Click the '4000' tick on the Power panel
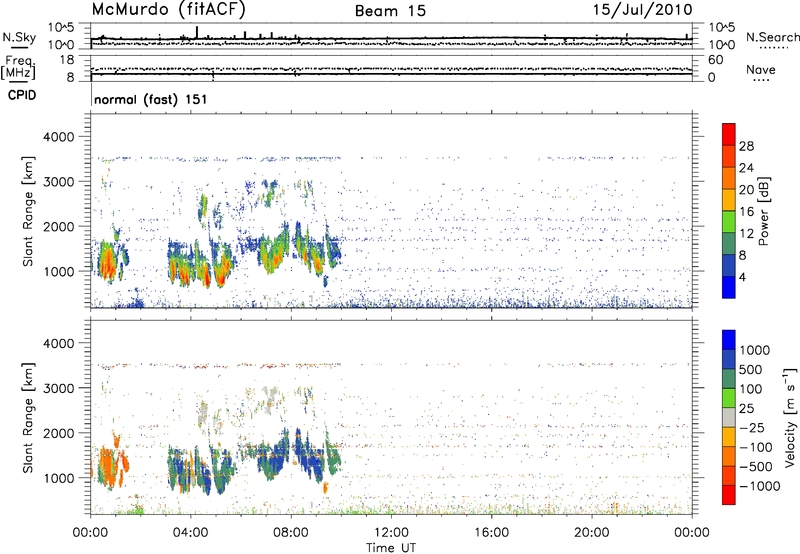 59,137
